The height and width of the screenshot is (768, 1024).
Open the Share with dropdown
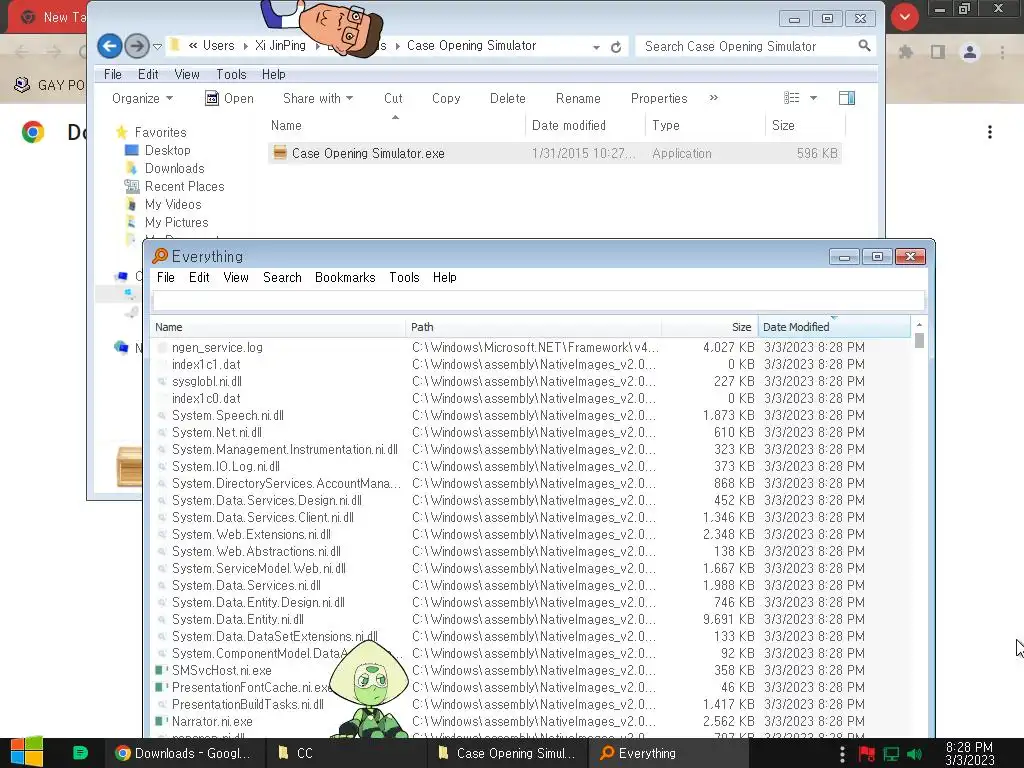[318, 98]
